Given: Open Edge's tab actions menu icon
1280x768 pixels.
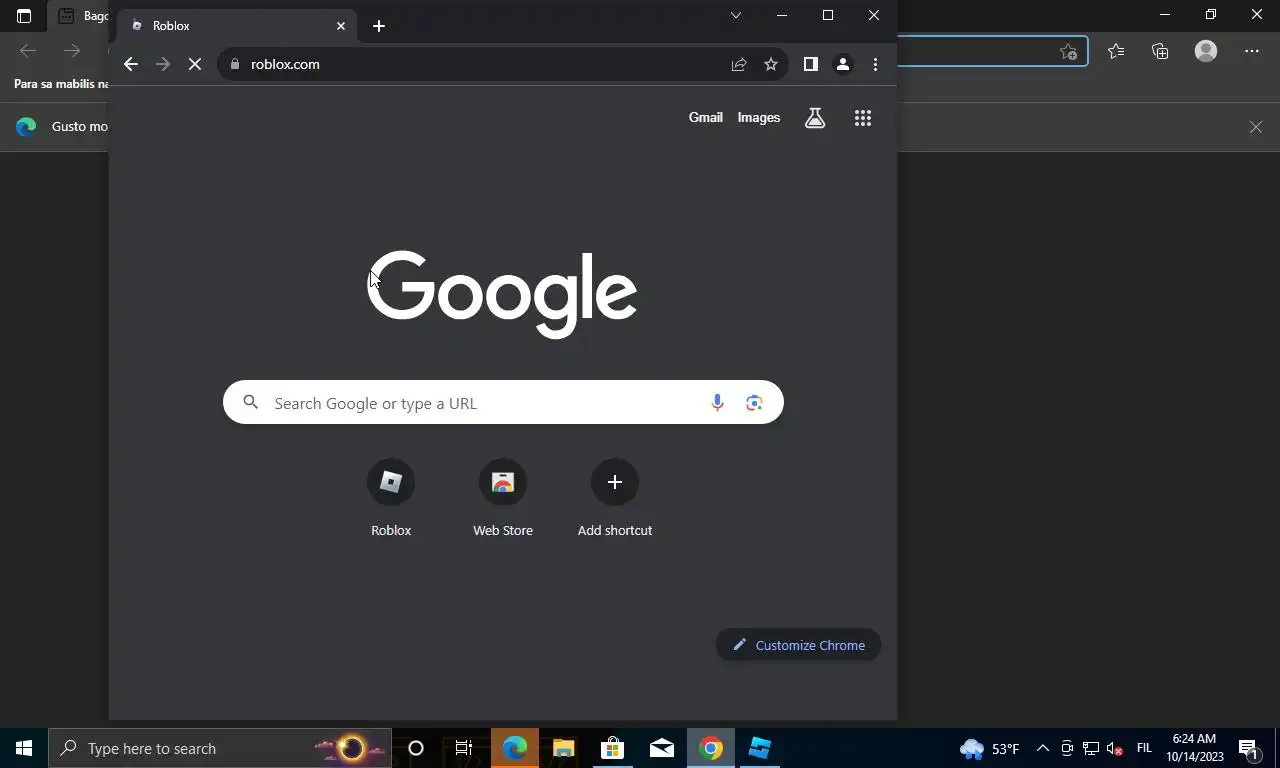Looking at the screenshot, I should coord(24,16).
